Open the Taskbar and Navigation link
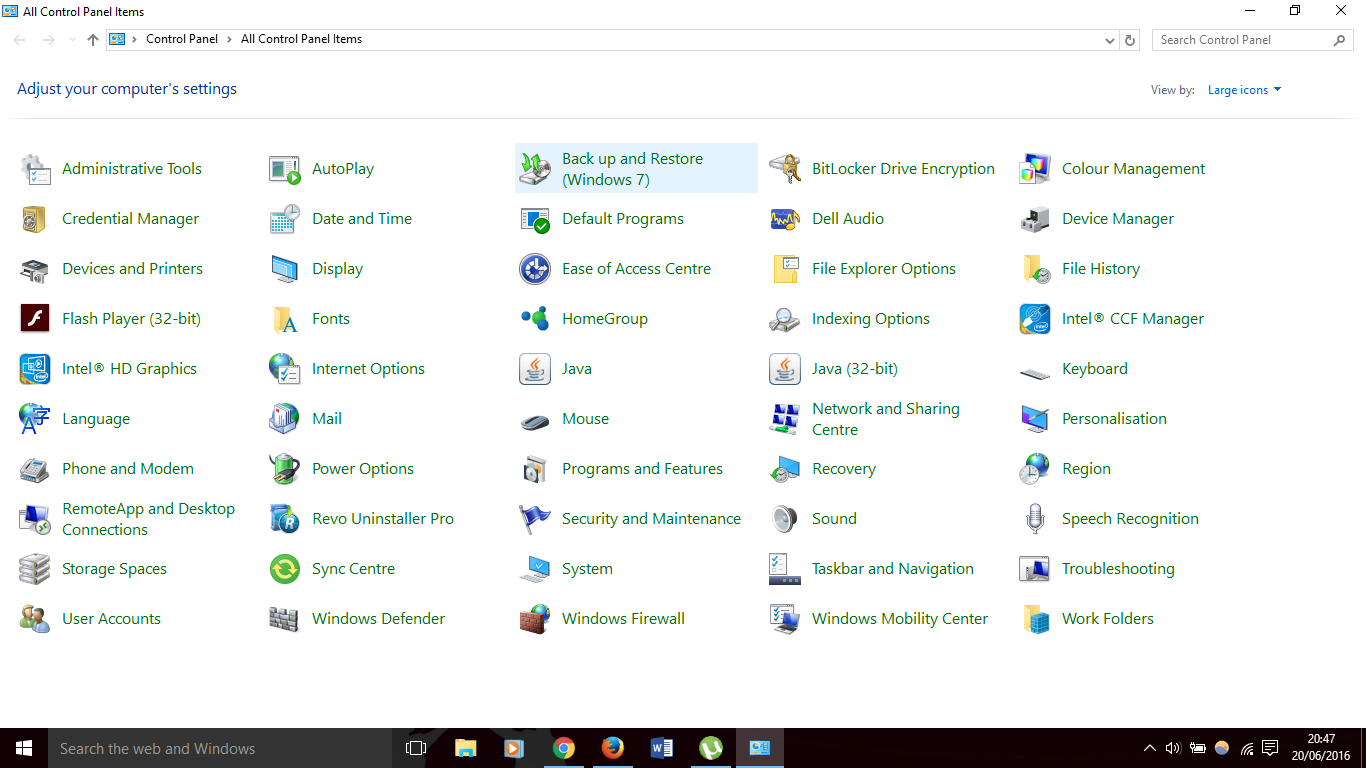 [893, 569]
